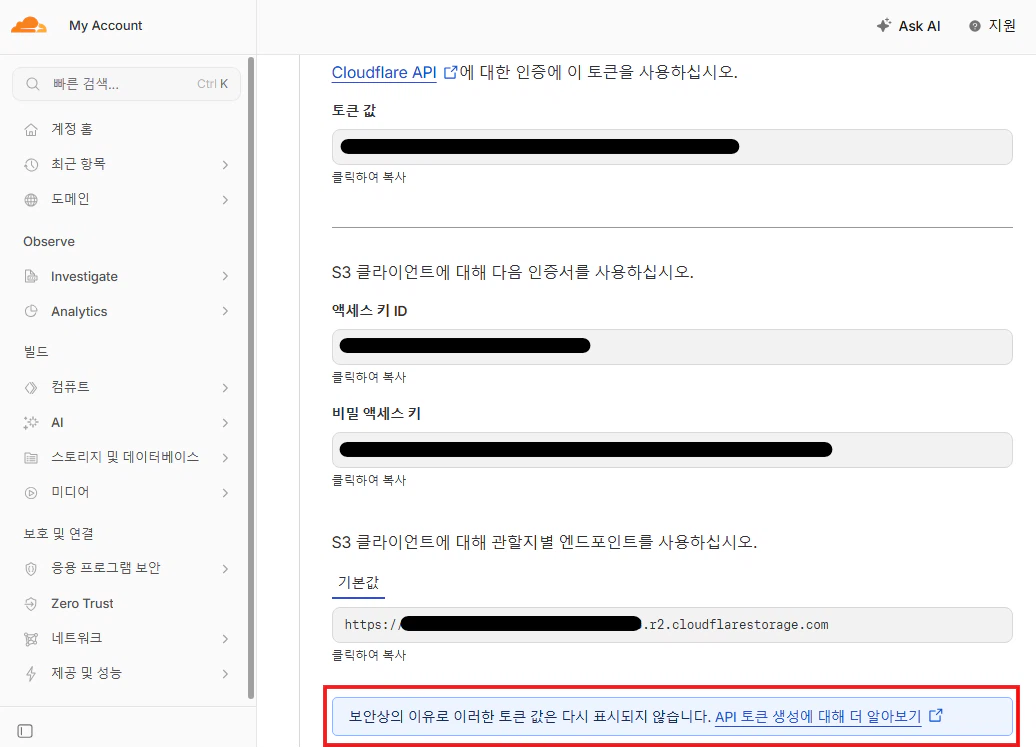Open API 토큰 생성에 대해 더 알아보기 link
The width and height of the screenshot is (1036, 748).
pos(818,716)
